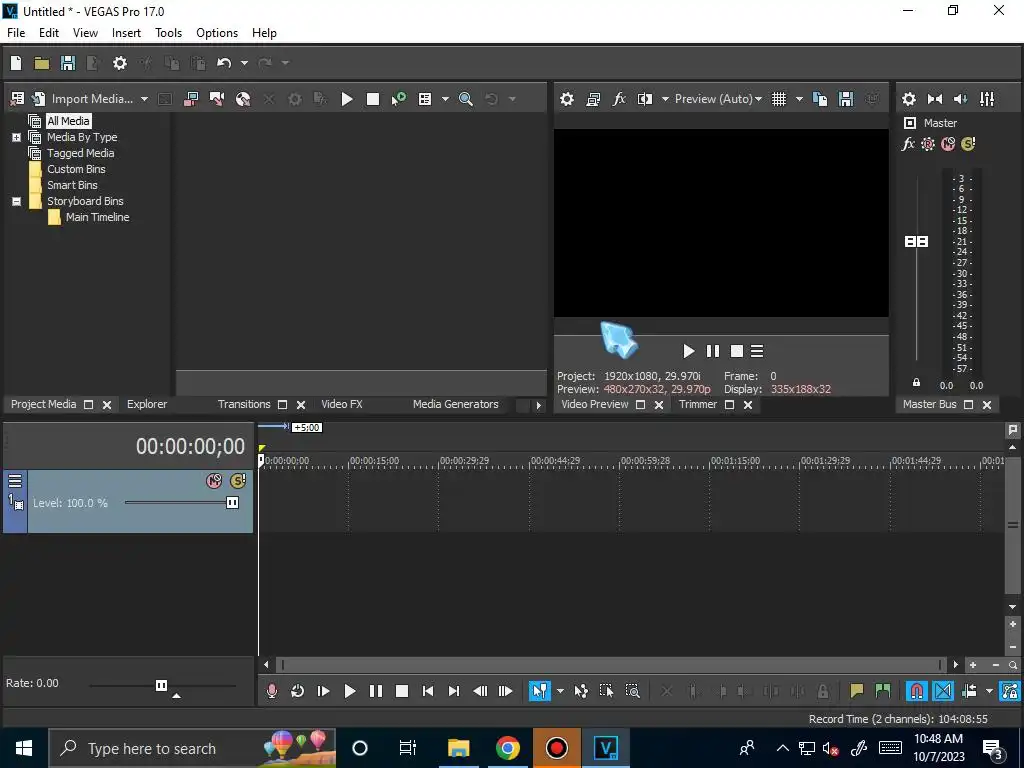Mute video track 1

(214, 481)
